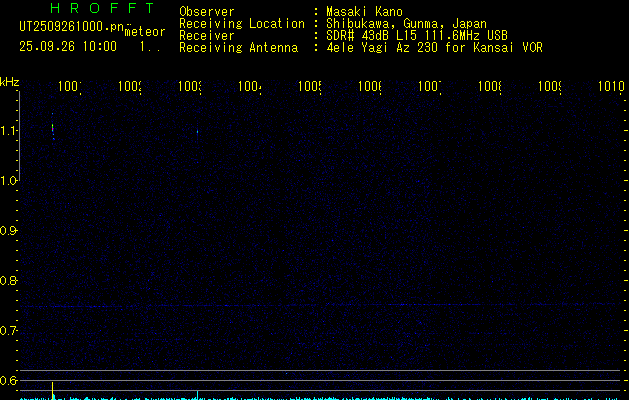
Task: Click the meteor label under the title
Action: [144, 32]
